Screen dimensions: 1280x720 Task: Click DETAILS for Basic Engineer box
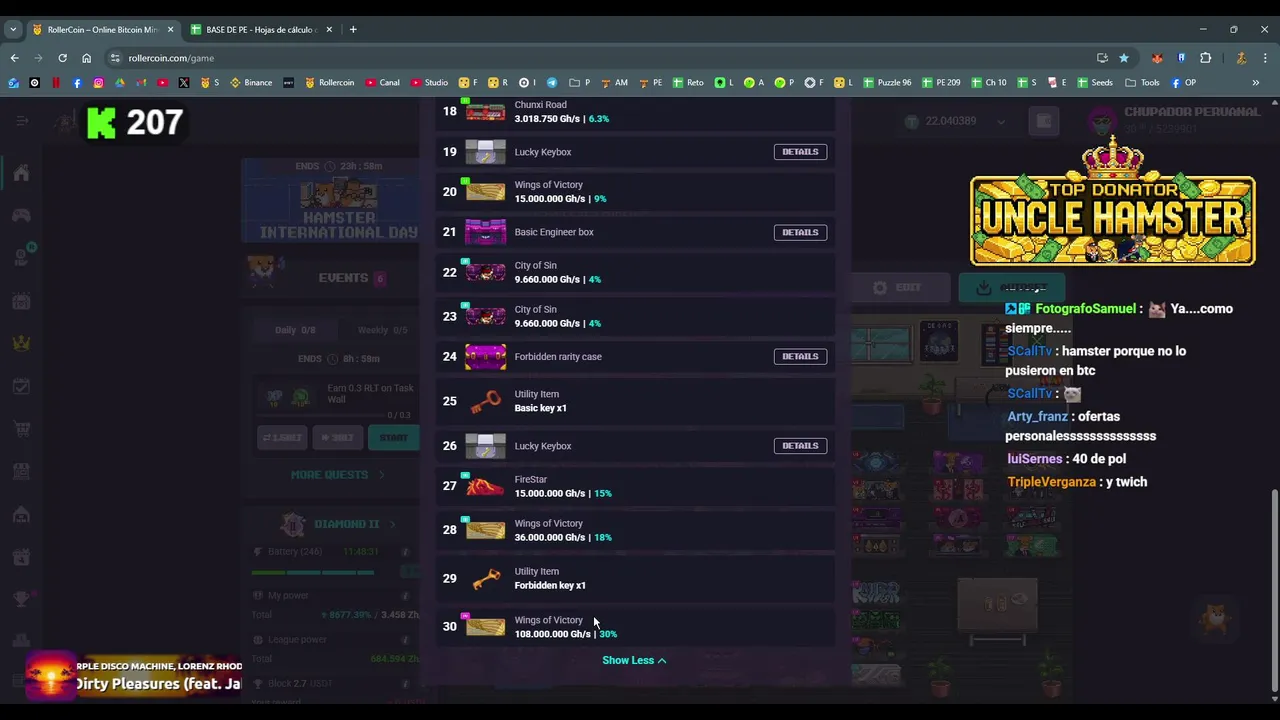800,232
